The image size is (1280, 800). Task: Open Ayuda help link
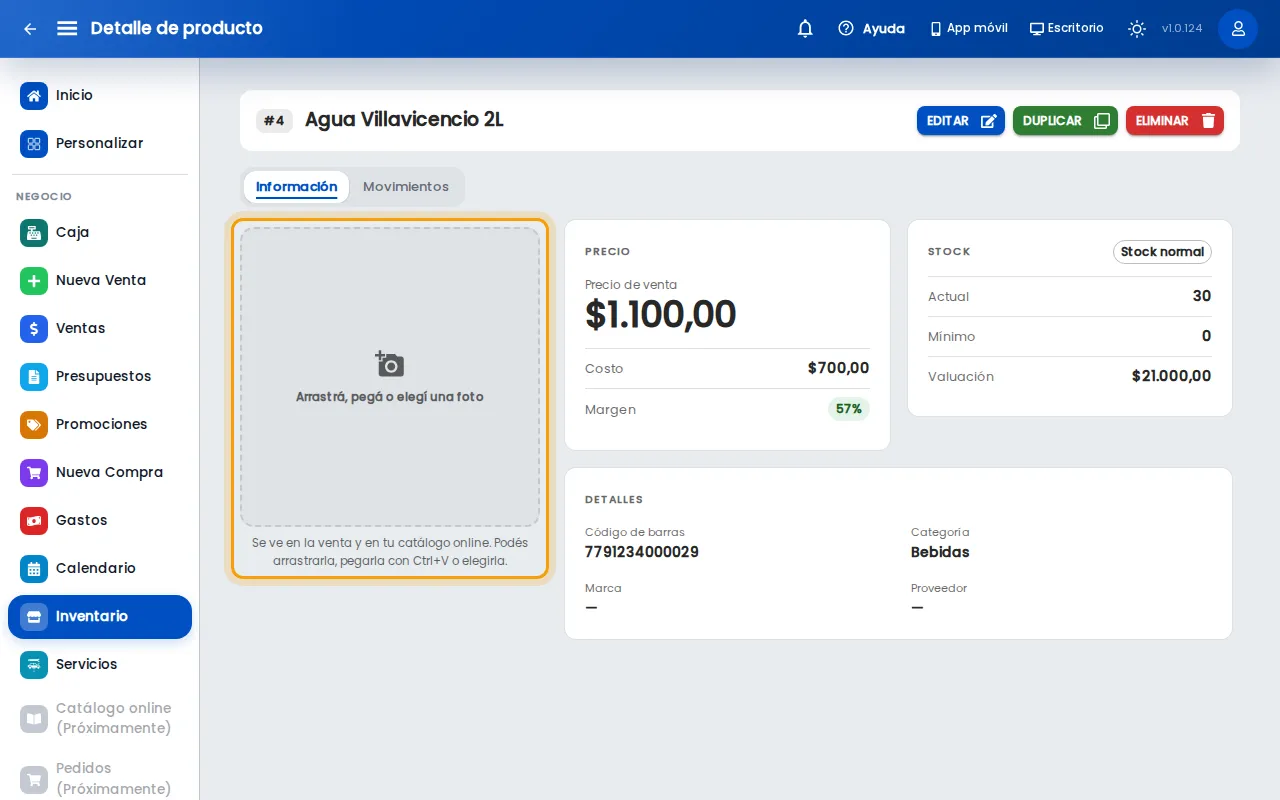pos(872,29)
